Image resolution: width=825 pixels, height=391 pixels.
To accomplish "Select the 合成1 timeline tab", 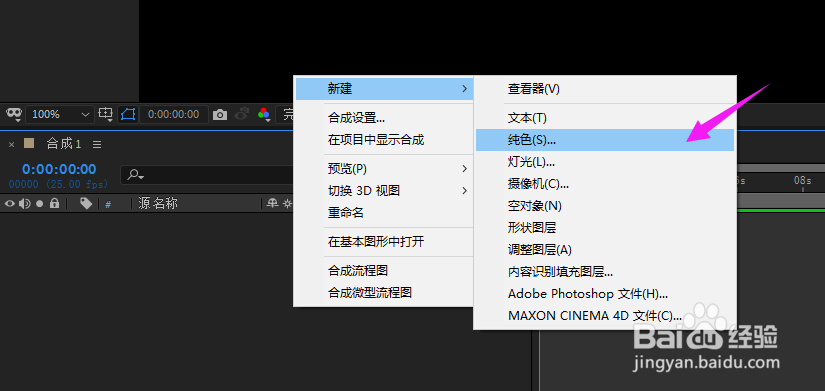I will click(x=63, y=144).
